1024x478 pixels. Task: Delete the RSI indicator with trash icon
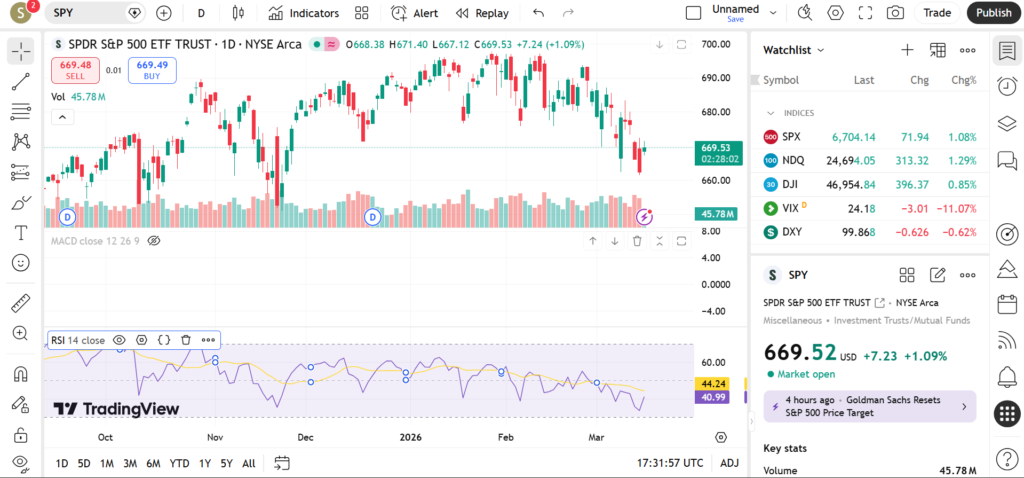point(186,340)
